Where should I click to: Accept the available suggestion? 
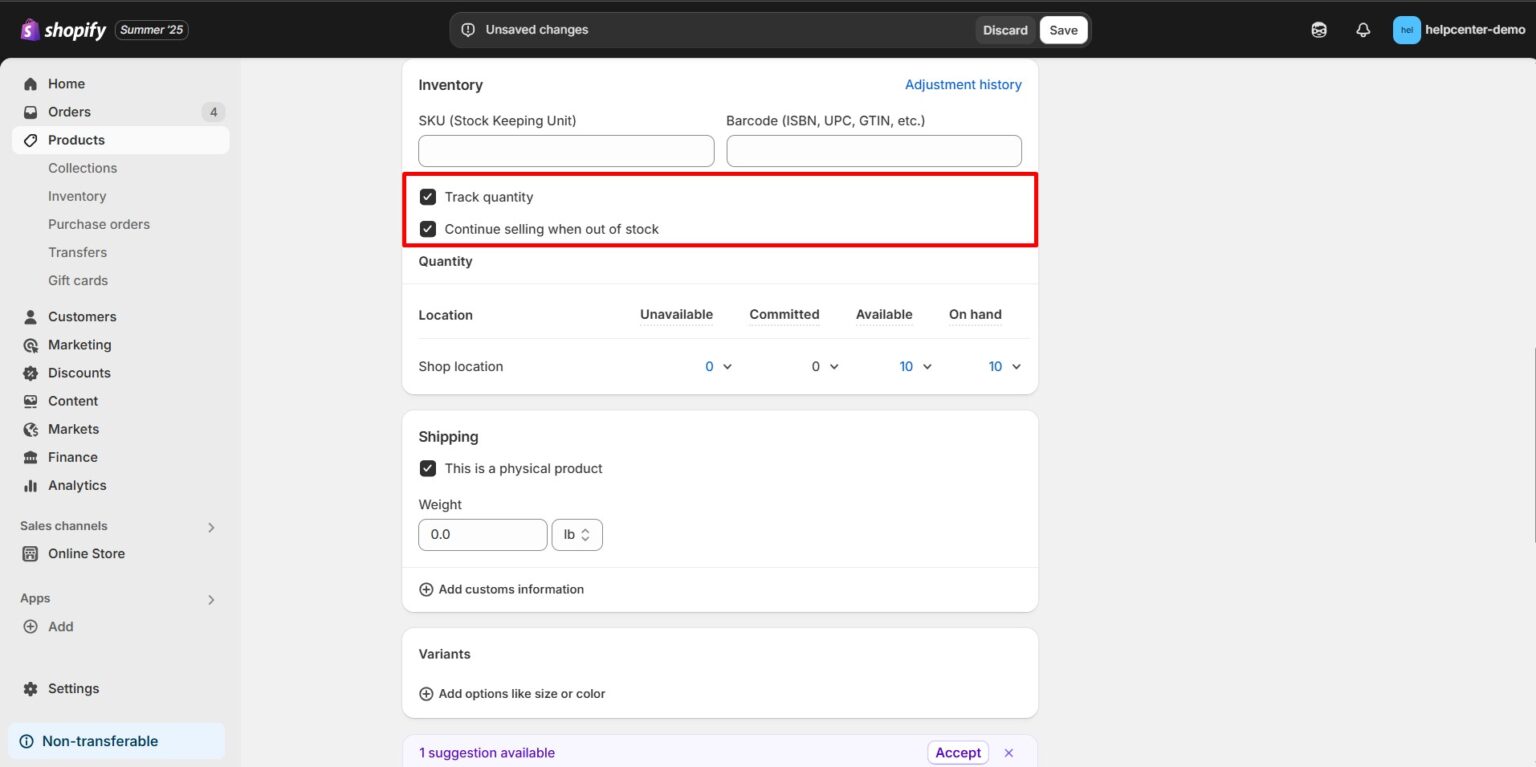pos(957,752)
